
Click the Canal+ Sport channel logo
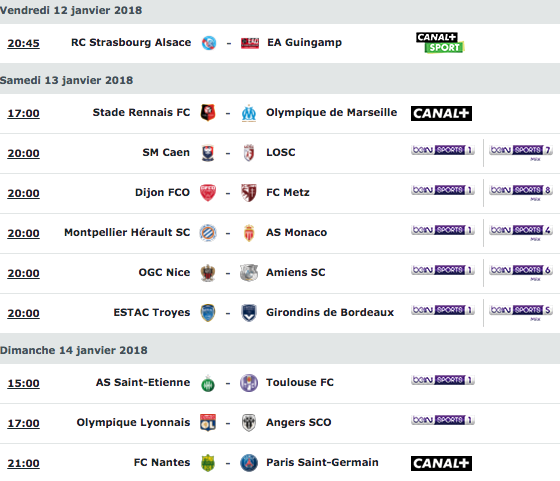(440, 42)
